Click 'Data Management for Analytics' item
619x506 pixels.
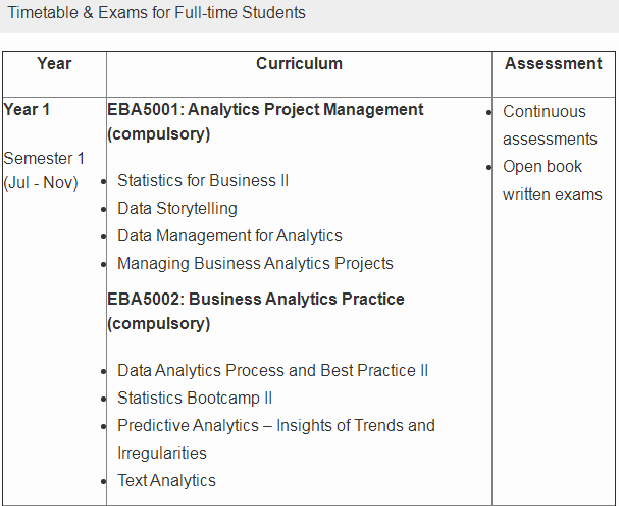pos(229,235)
